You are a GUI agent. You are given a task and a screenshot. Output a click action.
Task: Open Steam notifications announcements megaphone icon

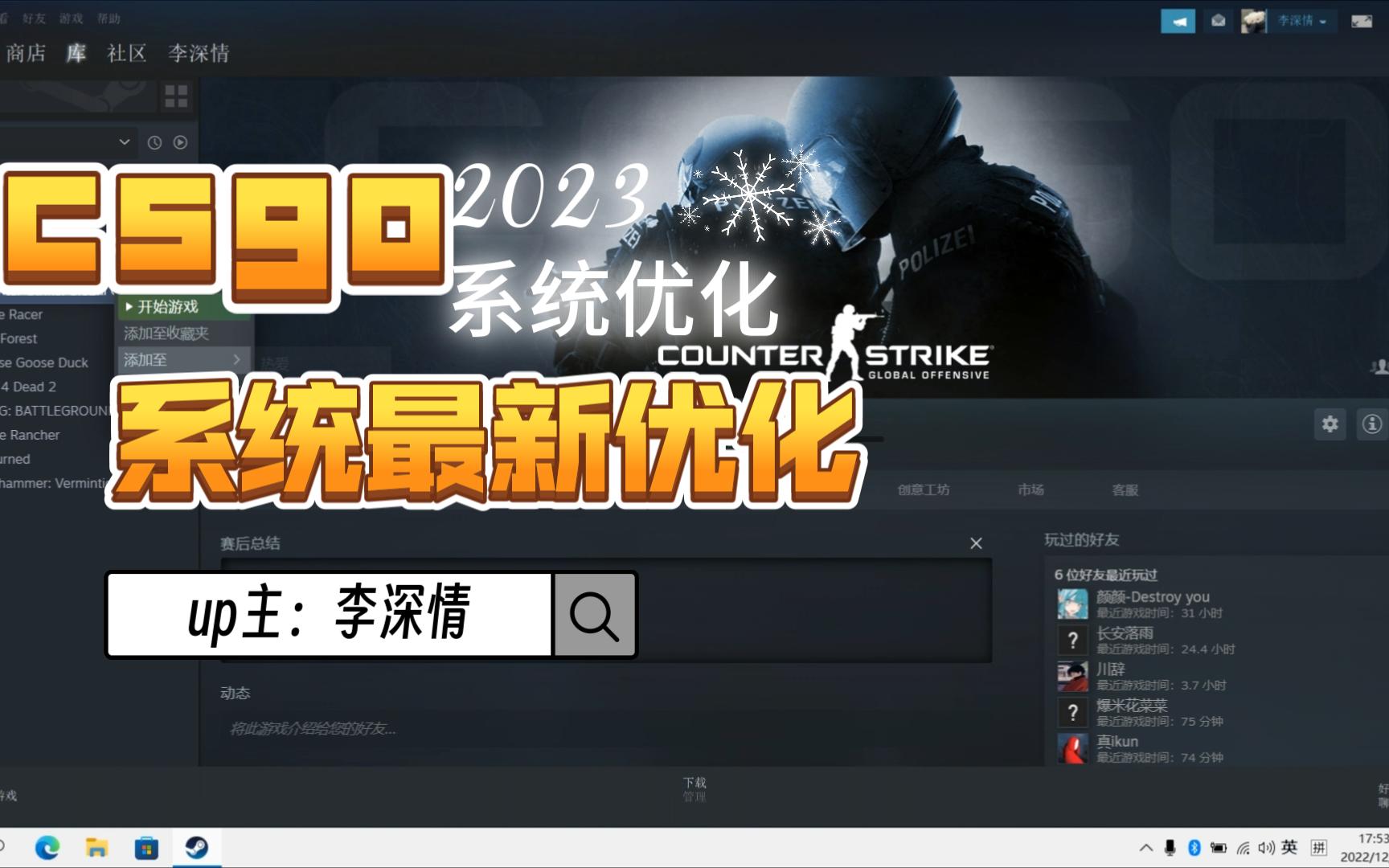(1177, 21)
